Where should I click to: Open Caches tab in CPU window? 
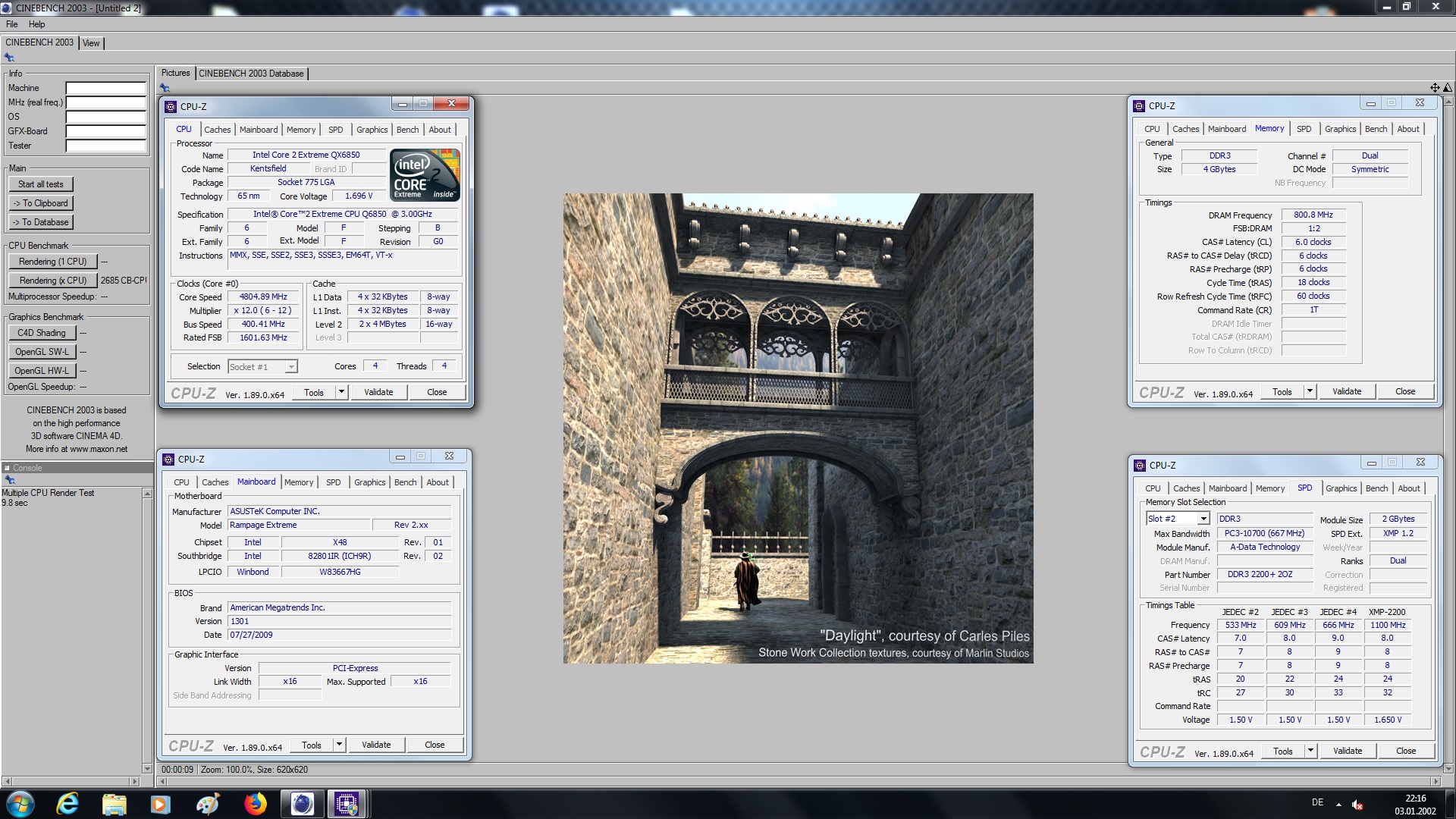point(217,130)
